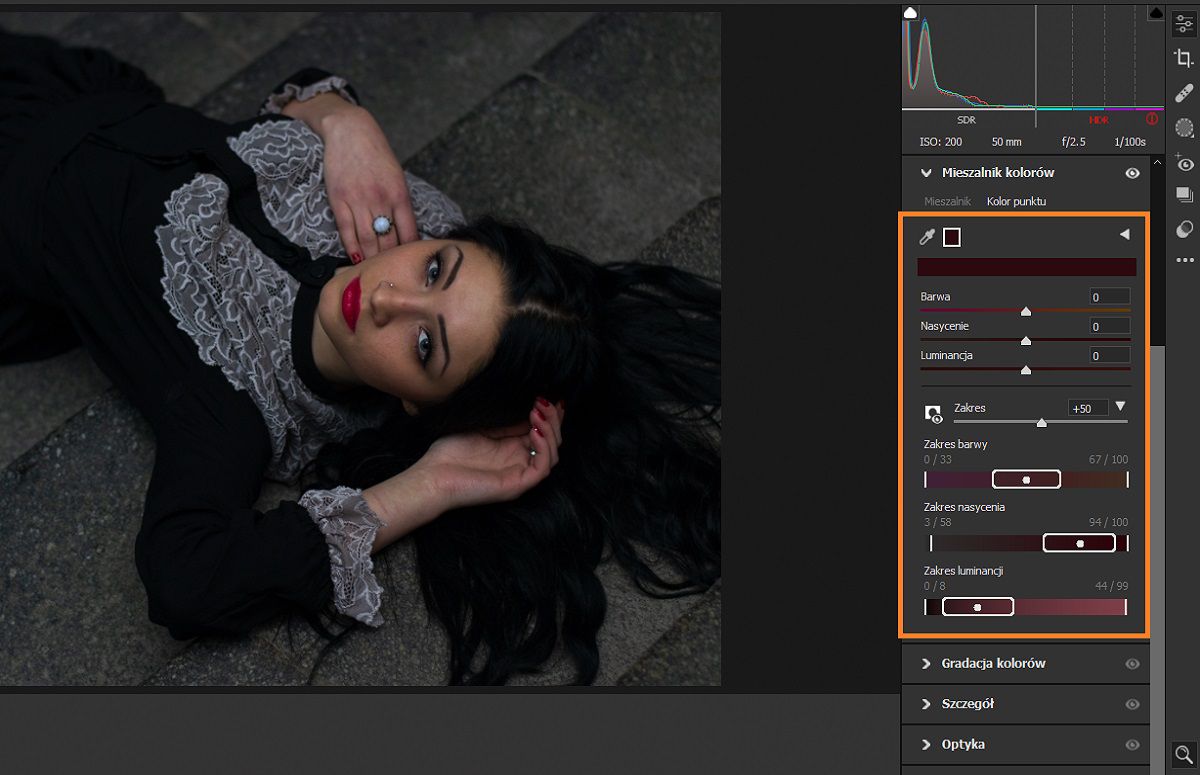The width and height of the screenshot is (1200, 775).
Task: Switch to the Kolor punktu tab
Action: click(1016, 201)
